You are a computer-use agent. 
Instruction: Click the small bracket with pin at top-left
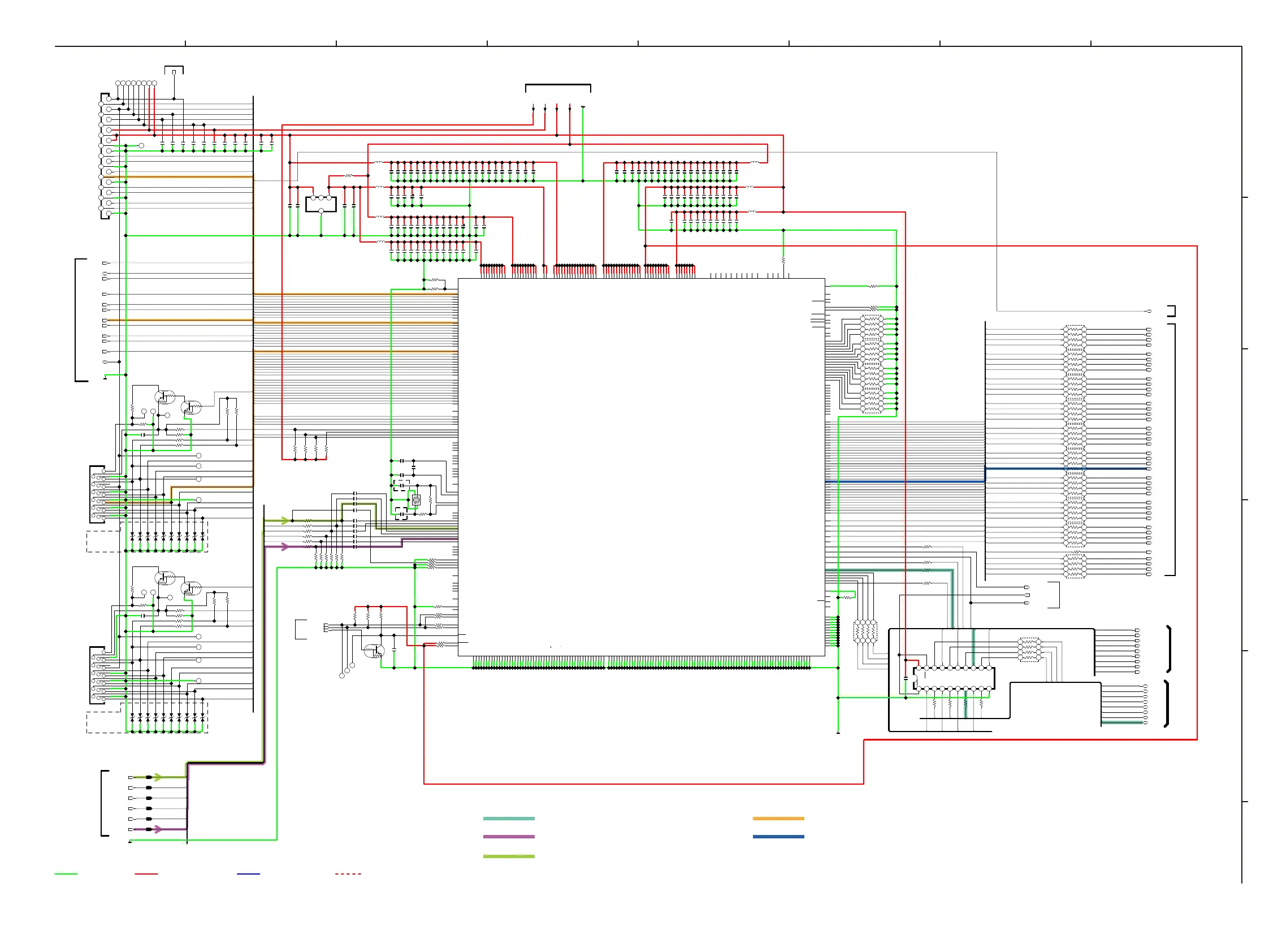tap(174, 69)
